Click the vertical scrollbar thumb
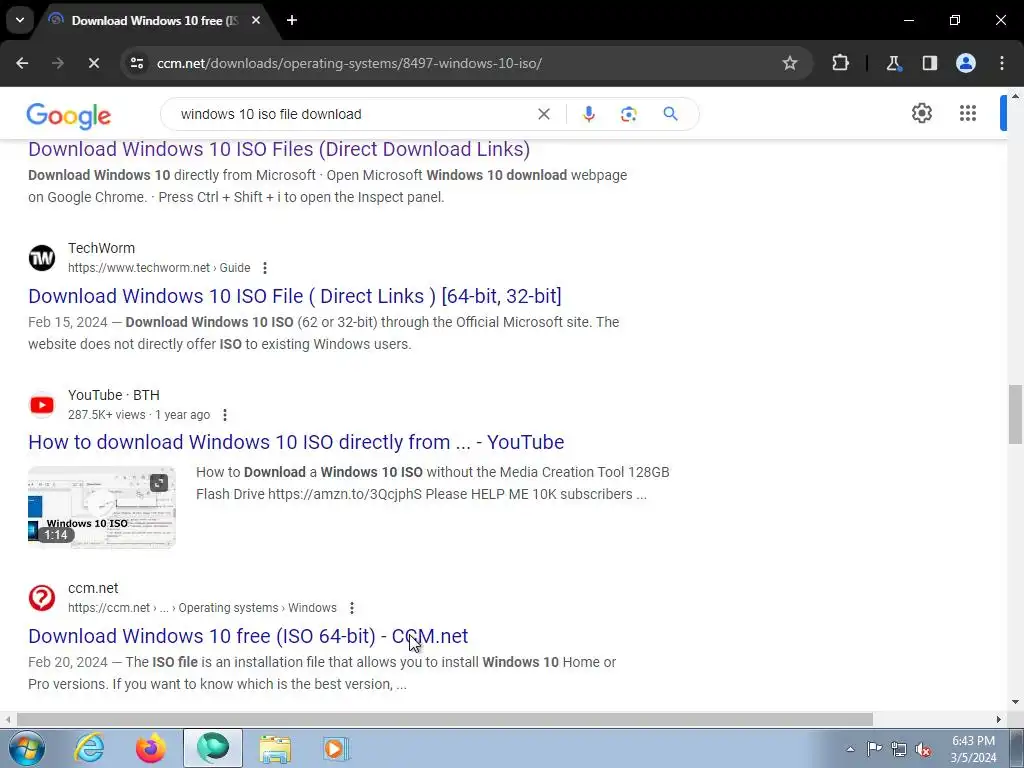The width and height of the screenshot is (1024, 768). coord(1015,415)
